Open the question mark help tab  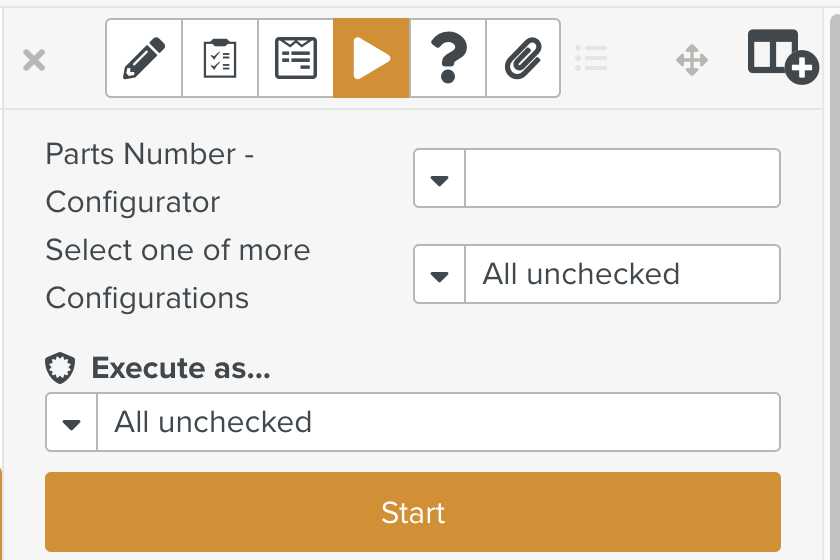click(448, 58)
